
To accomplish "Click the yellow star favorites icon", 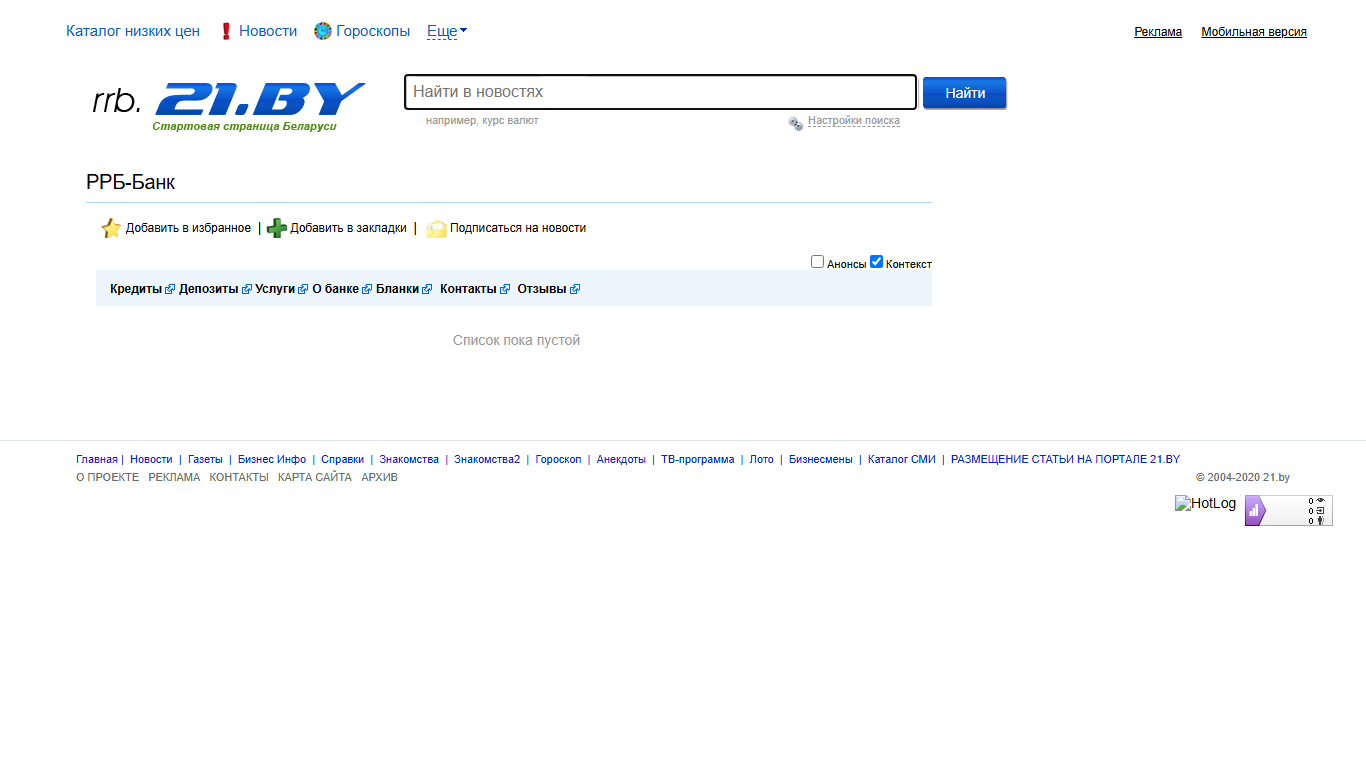I will (x=111, y=228).
